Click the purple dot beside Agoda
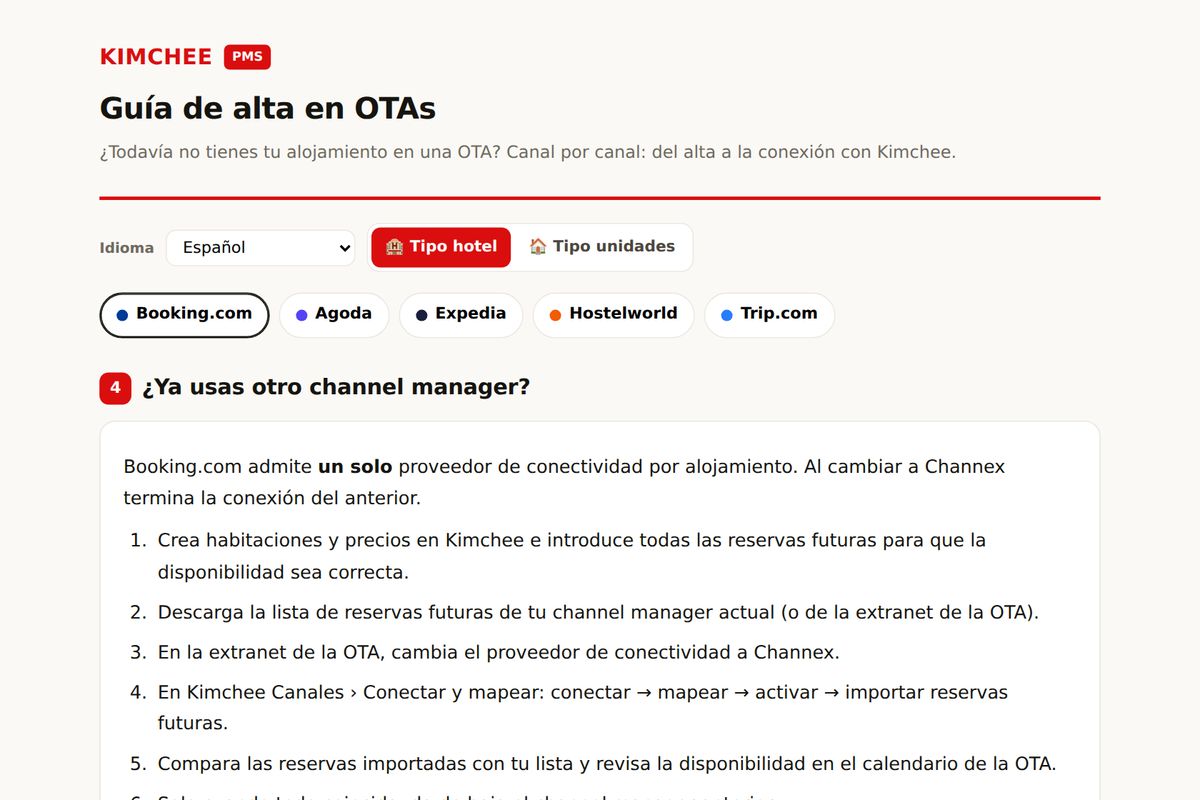Screen dimensions: 1200x800 302,315
